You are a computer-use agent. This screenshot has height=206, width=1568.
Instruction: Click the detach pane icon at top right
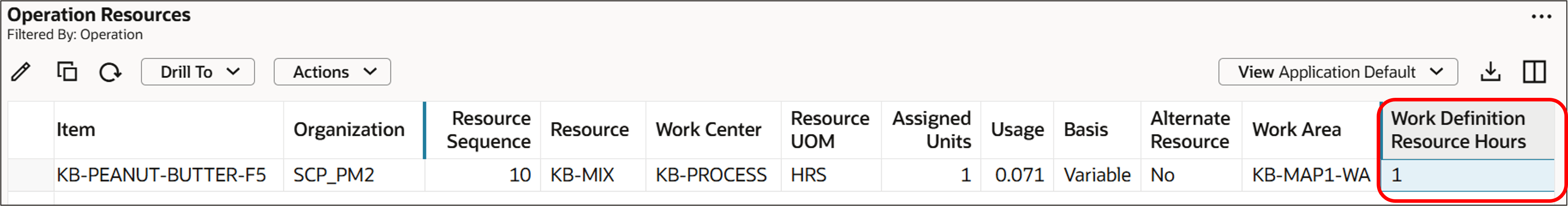(x=1535, y=71)
